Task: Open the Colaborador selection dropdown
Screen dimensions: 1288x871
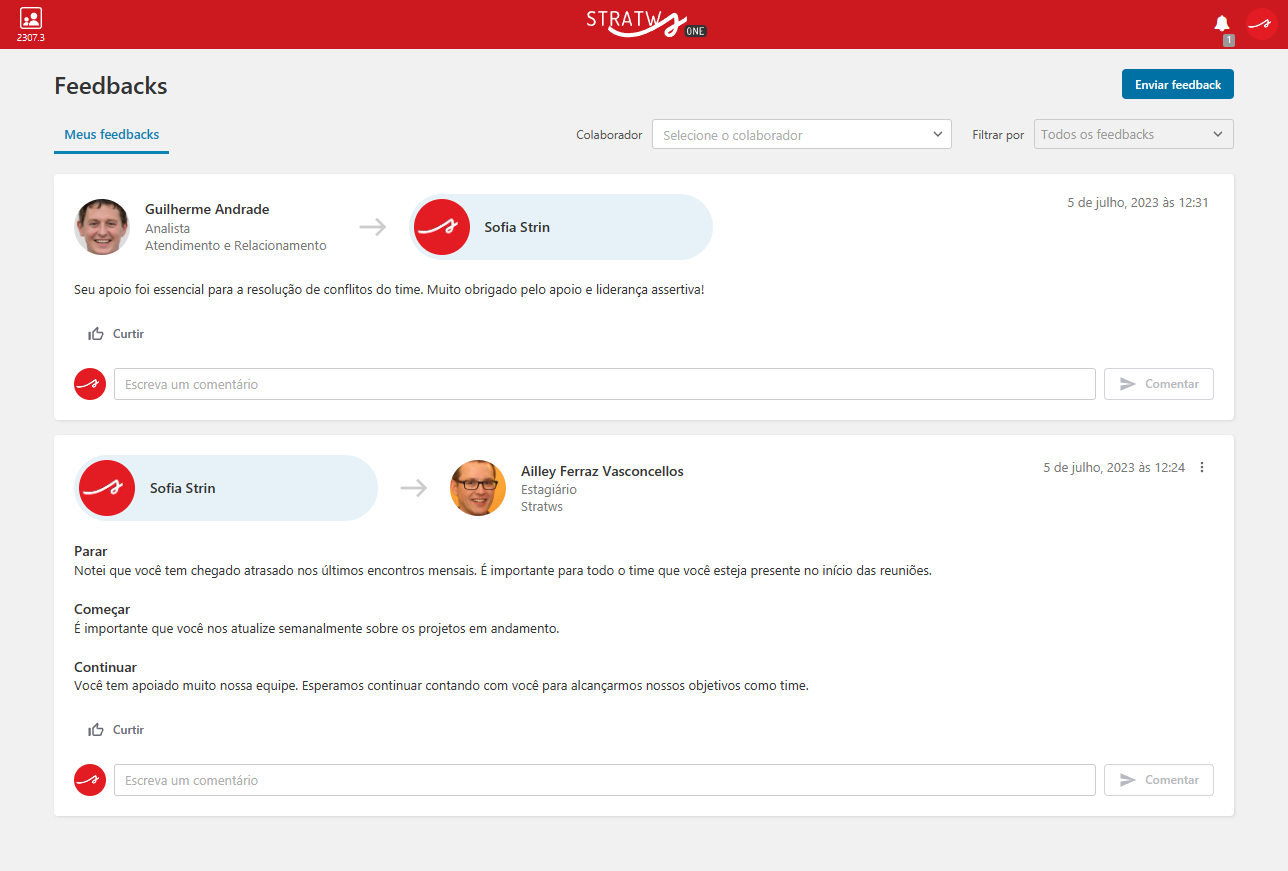Action: tap(802, 135)
